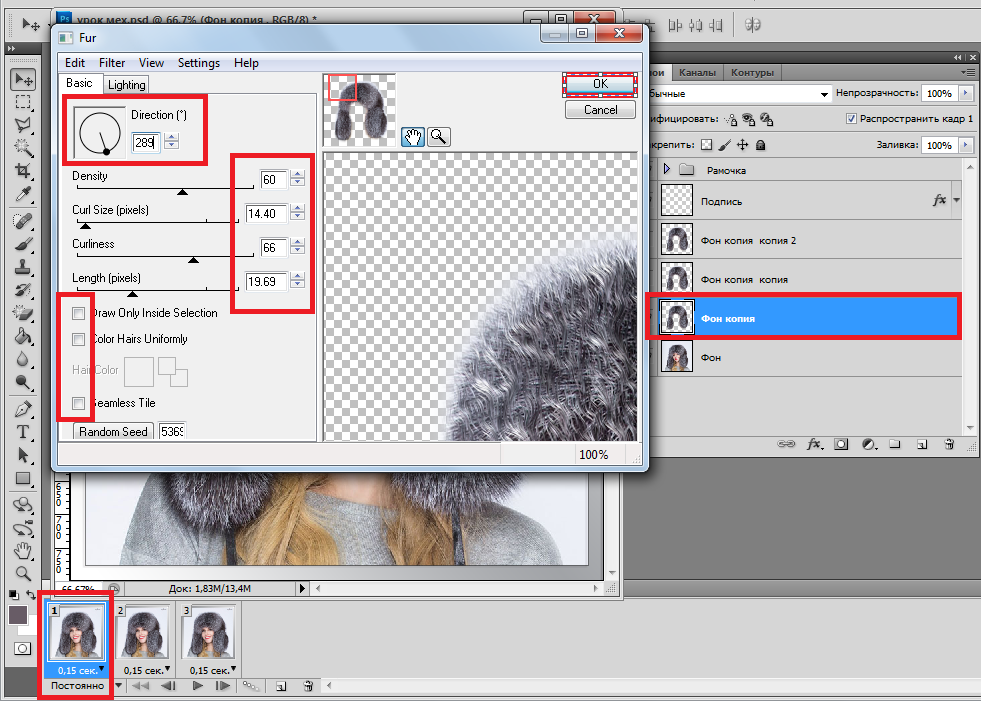Select the Blur tool
This screenshot has width=981, height=701.
23,359
